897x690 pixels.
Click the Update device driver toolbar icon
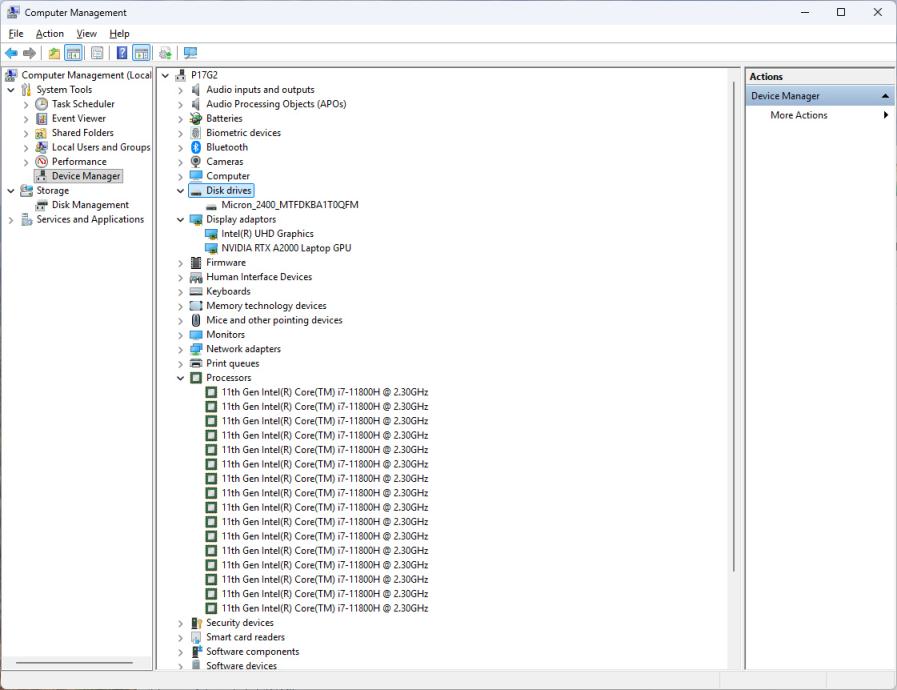tap(165, 53)
